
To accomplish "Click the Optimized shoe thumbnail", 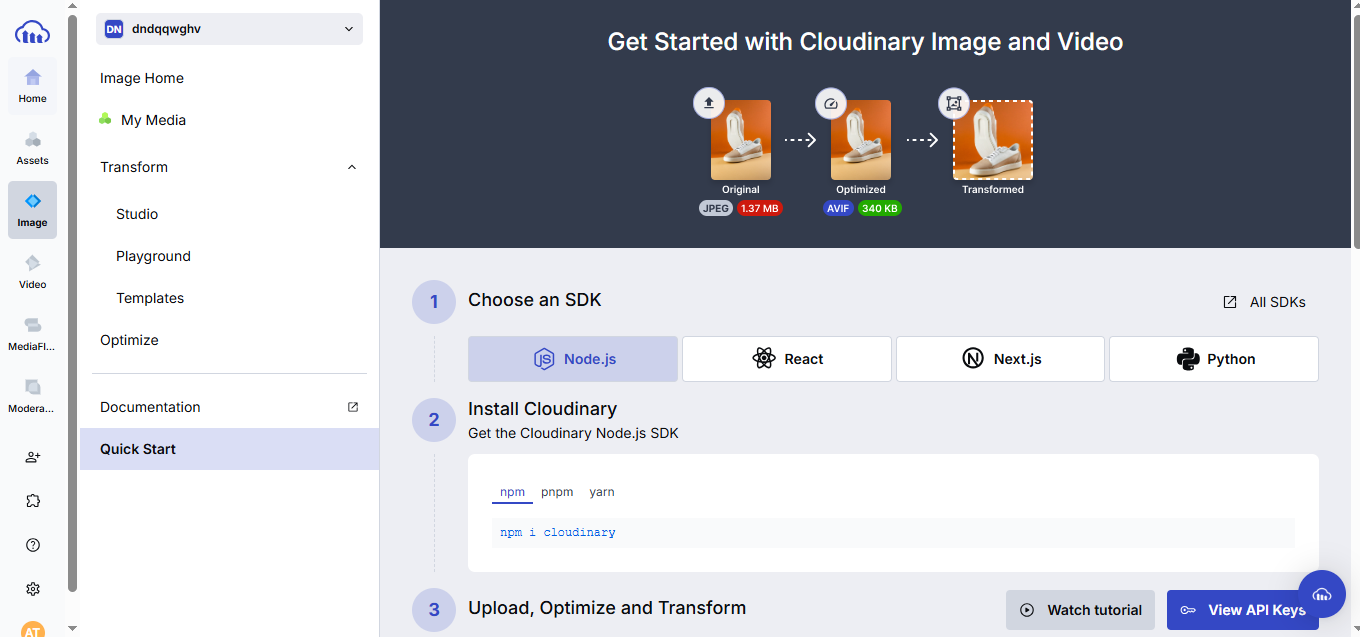I will pyautogui.click(x=861, y=140).
